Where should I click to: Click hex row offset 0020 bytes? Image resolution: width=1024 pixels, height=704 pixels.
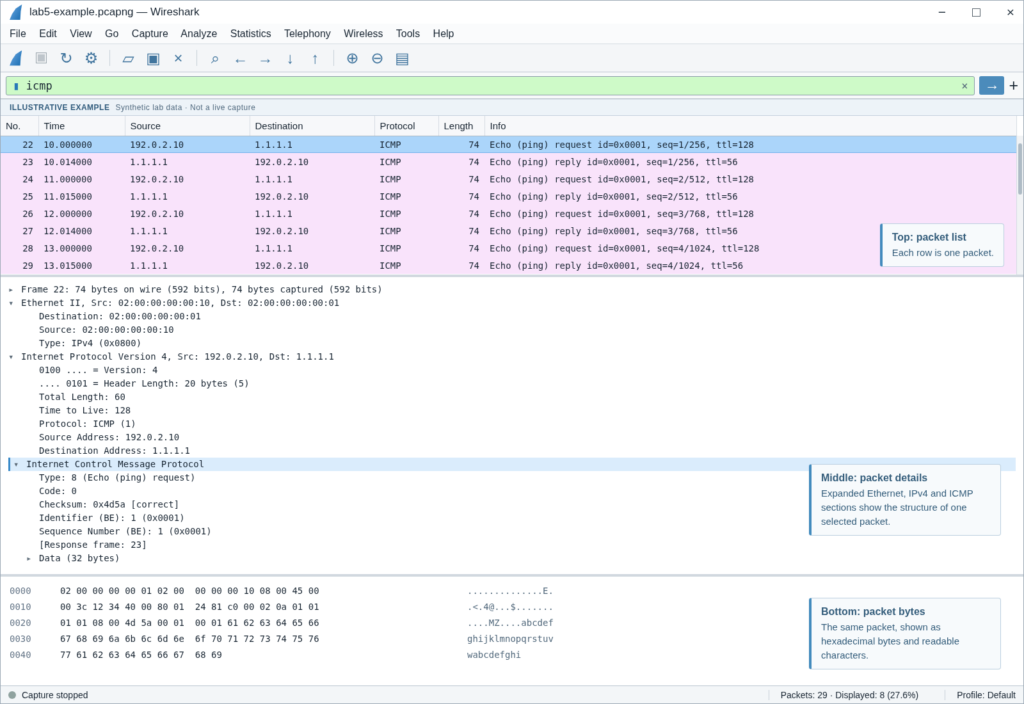[189, 623]
